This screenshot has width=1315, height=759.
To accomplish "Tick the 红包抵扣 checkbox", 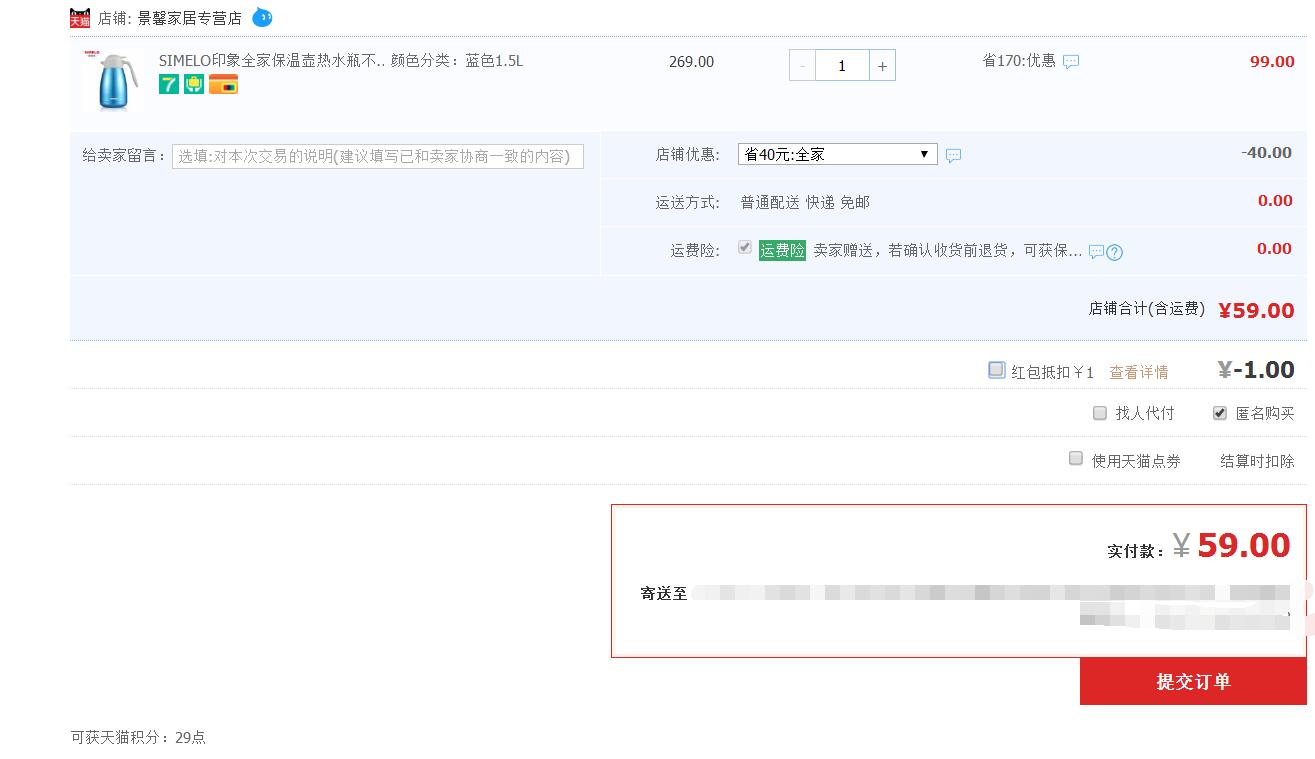I will (996, 370).
